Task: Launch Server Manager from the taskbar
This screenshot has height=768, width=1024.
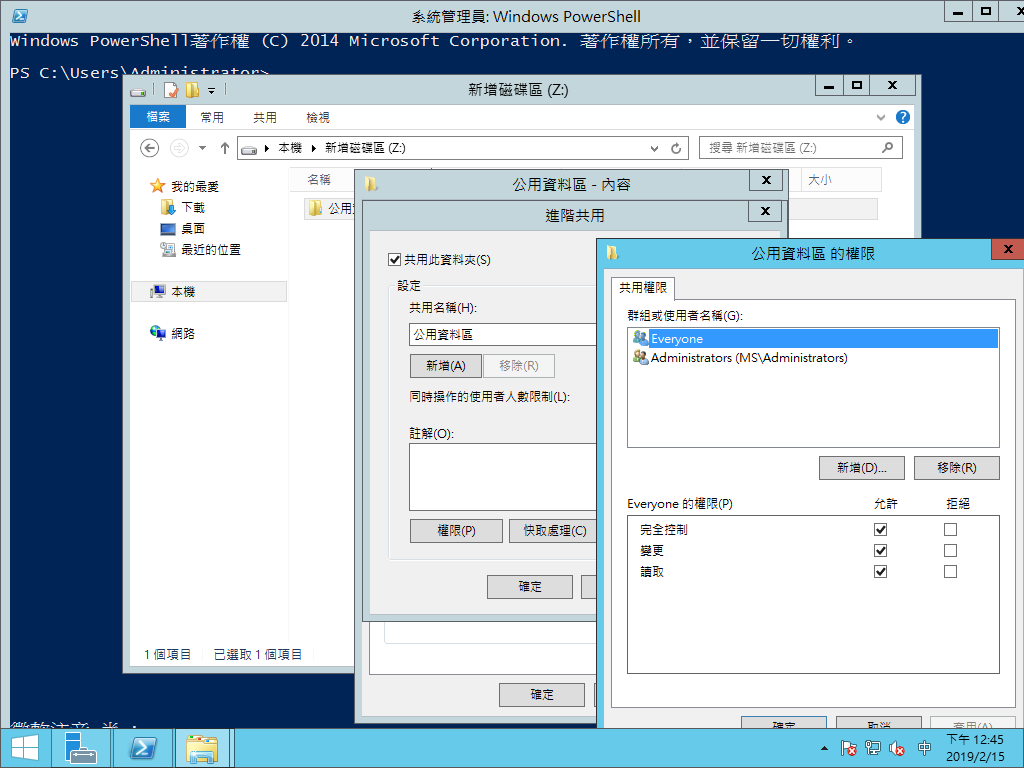Action: point(80,748)
